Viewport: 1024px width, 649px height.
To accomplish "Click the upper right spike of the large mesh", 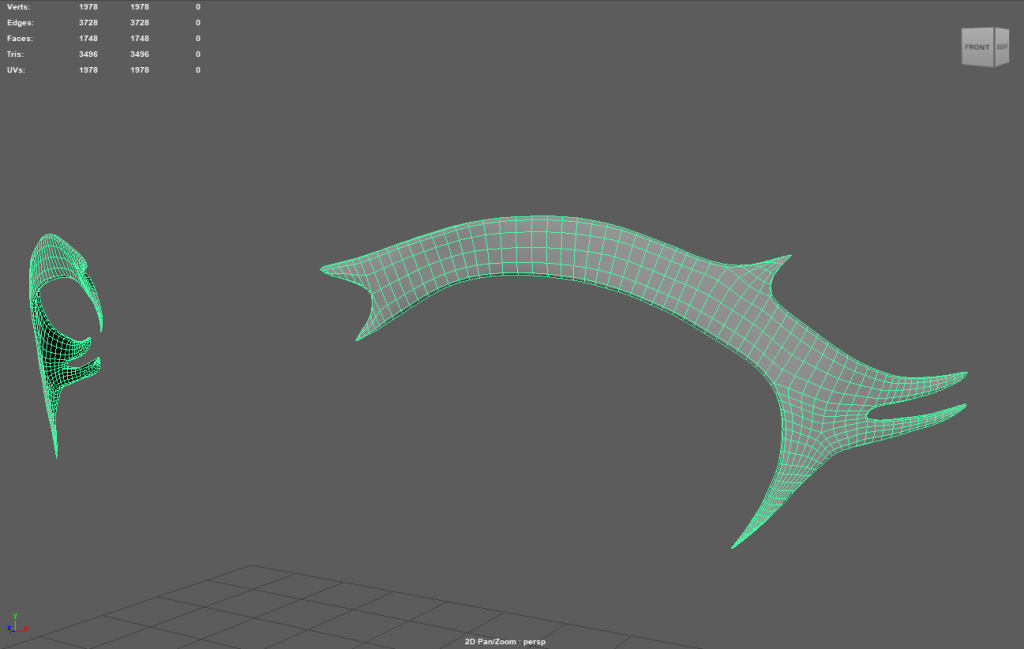I will click(783, 260).
